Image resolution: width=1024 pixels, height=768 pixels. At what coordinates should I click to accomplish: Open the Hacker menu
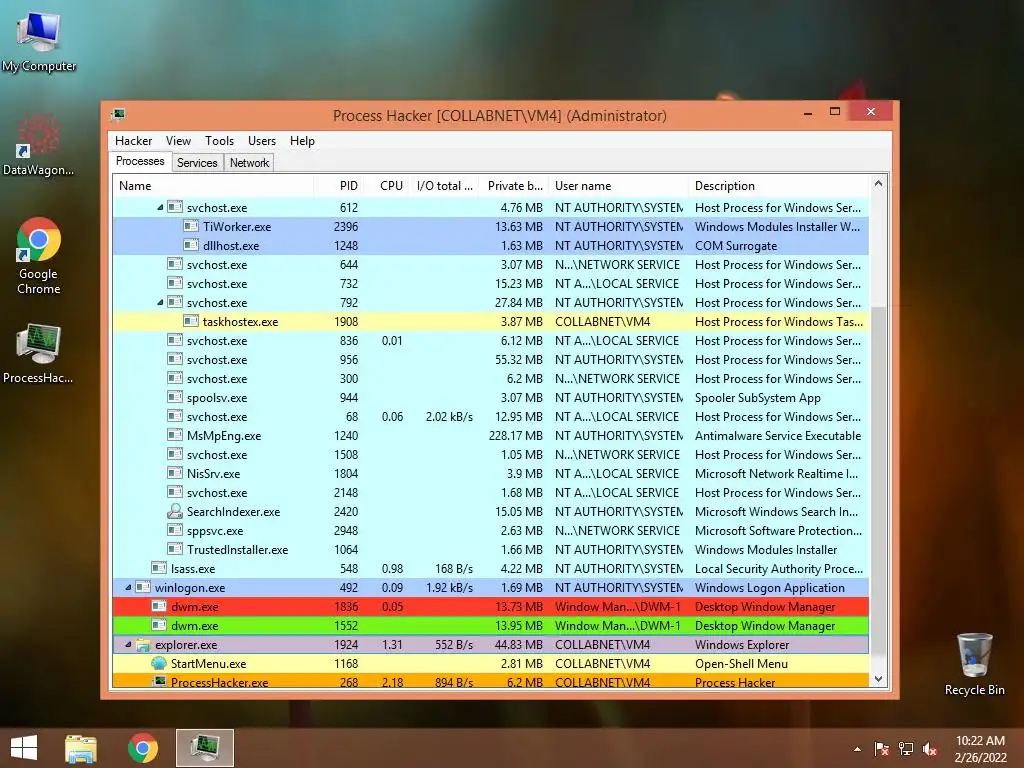click(x=133, y=141)
